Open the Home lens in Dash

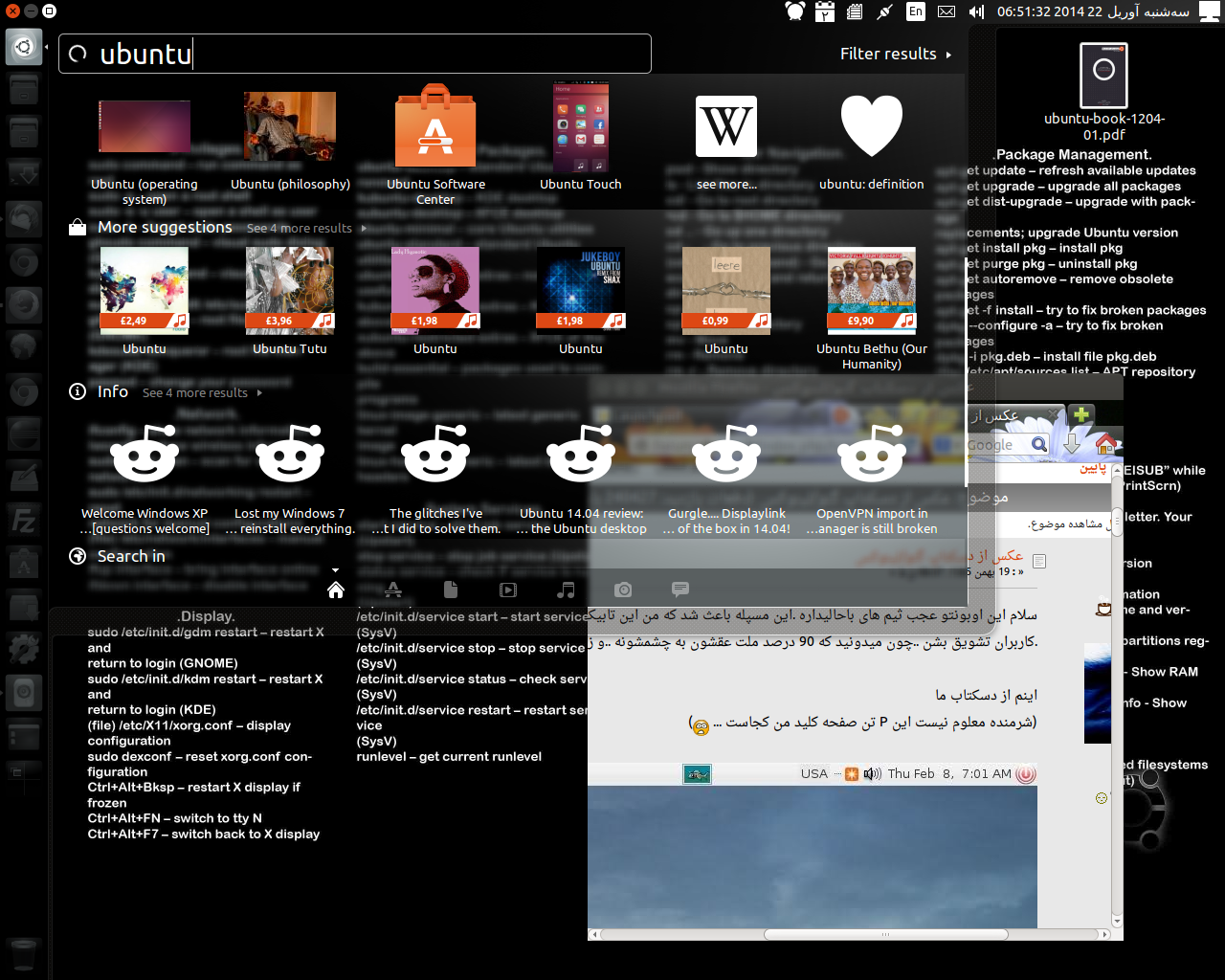[x=336, y=590]
